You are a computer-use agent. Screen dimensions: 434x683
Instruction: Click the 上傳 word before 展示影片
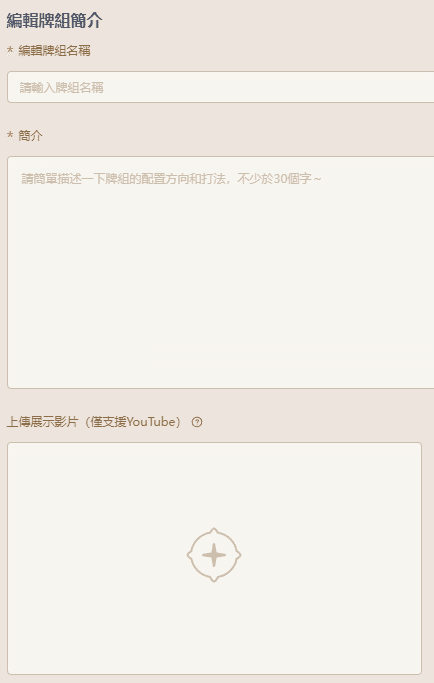point(18,422)
